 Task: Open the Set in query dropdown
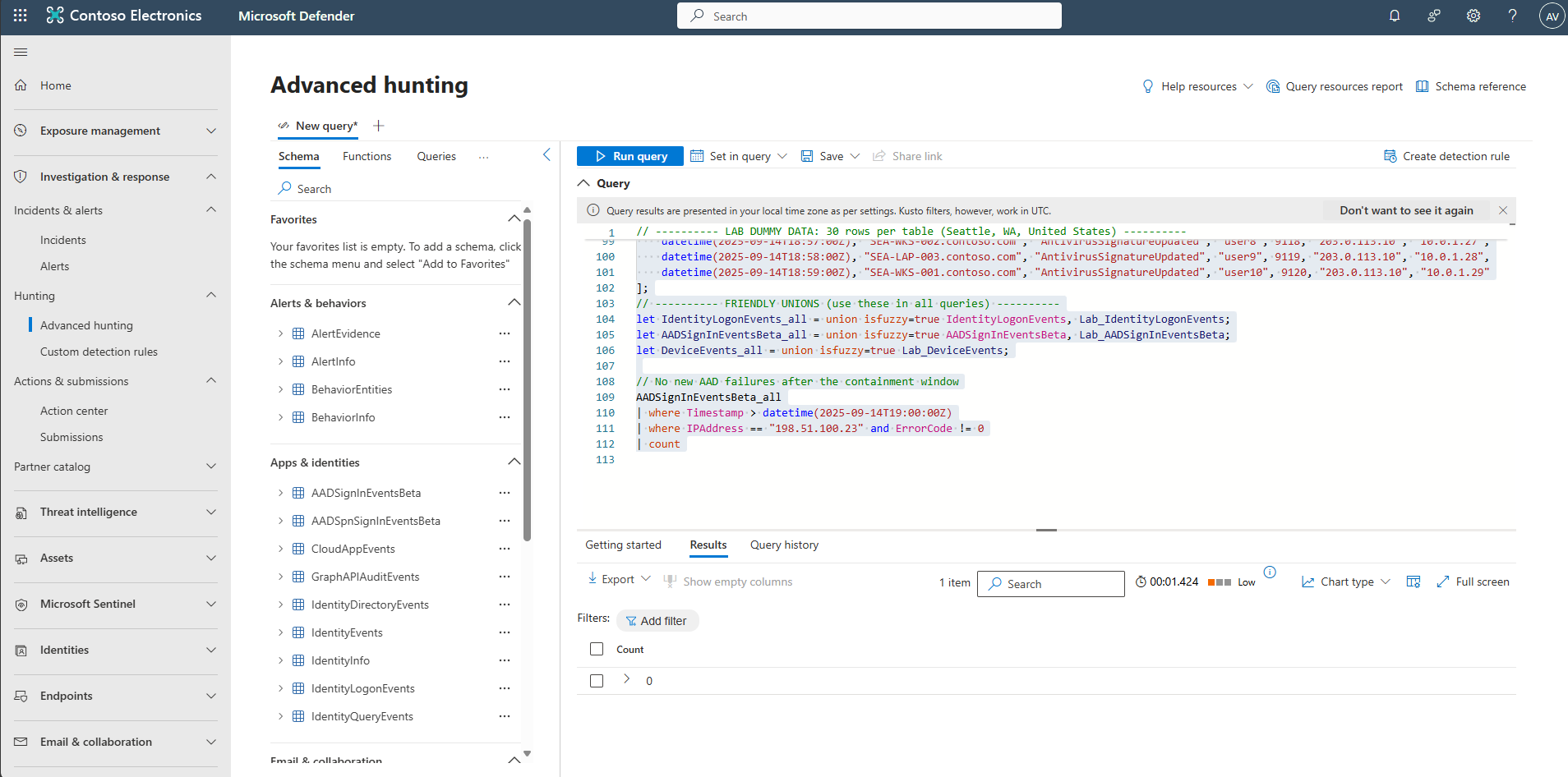(x=739, y=156)
